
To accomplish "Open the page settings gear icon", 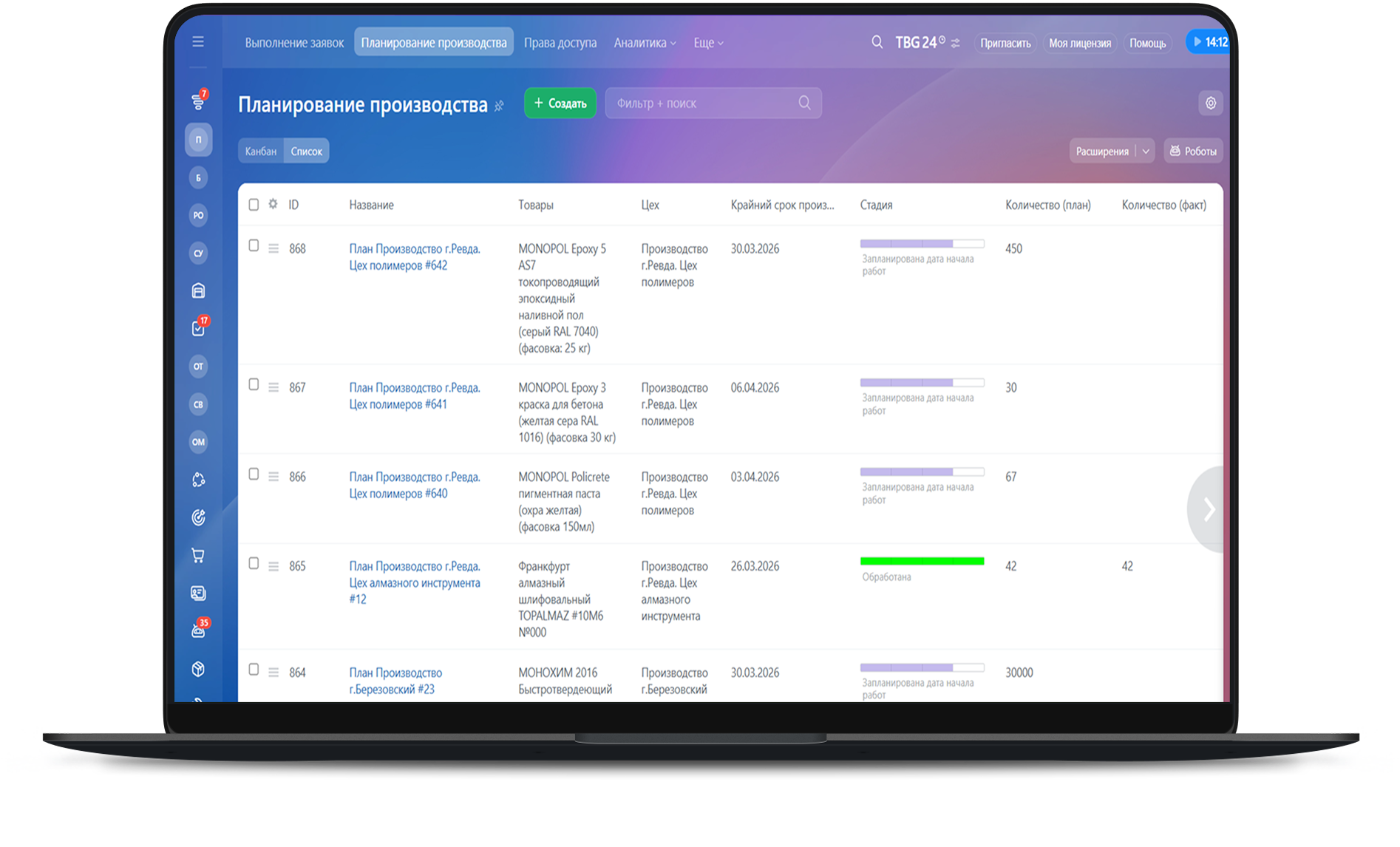I will pyautogui.click(x=1210, y=103).
